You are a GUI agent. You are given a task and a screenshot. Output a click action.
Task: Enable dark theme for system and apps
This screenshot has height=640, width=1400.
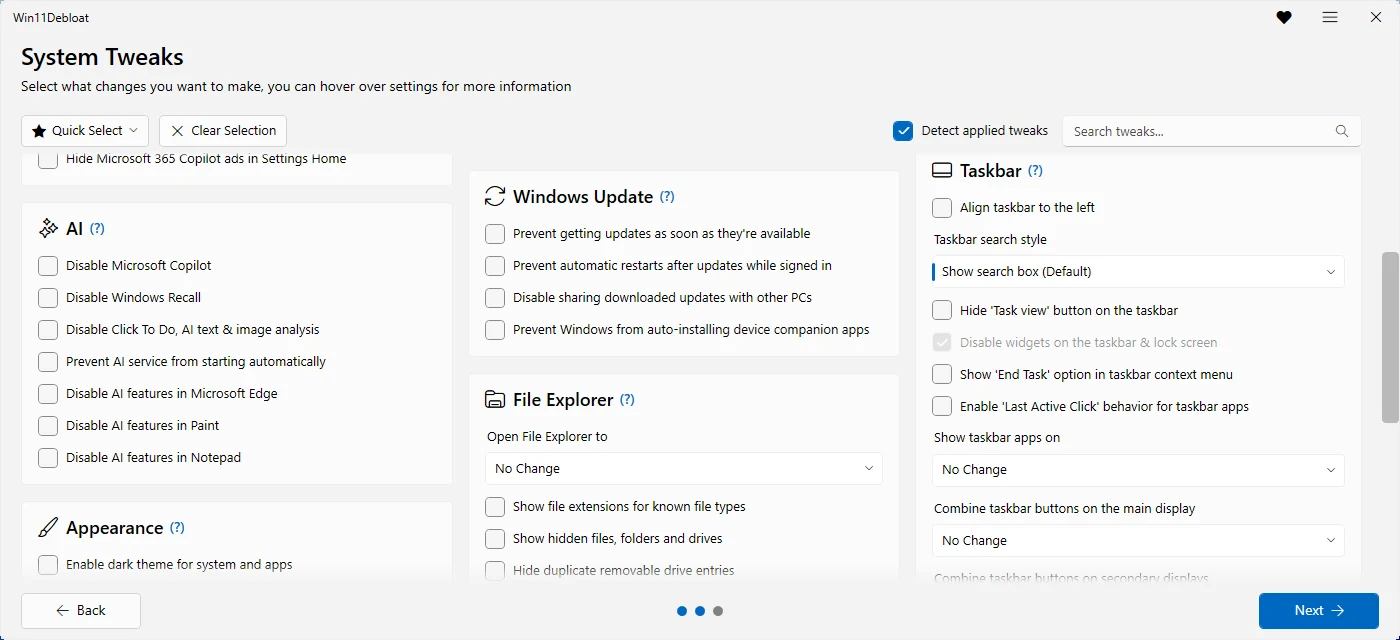(x=48, y=564)
